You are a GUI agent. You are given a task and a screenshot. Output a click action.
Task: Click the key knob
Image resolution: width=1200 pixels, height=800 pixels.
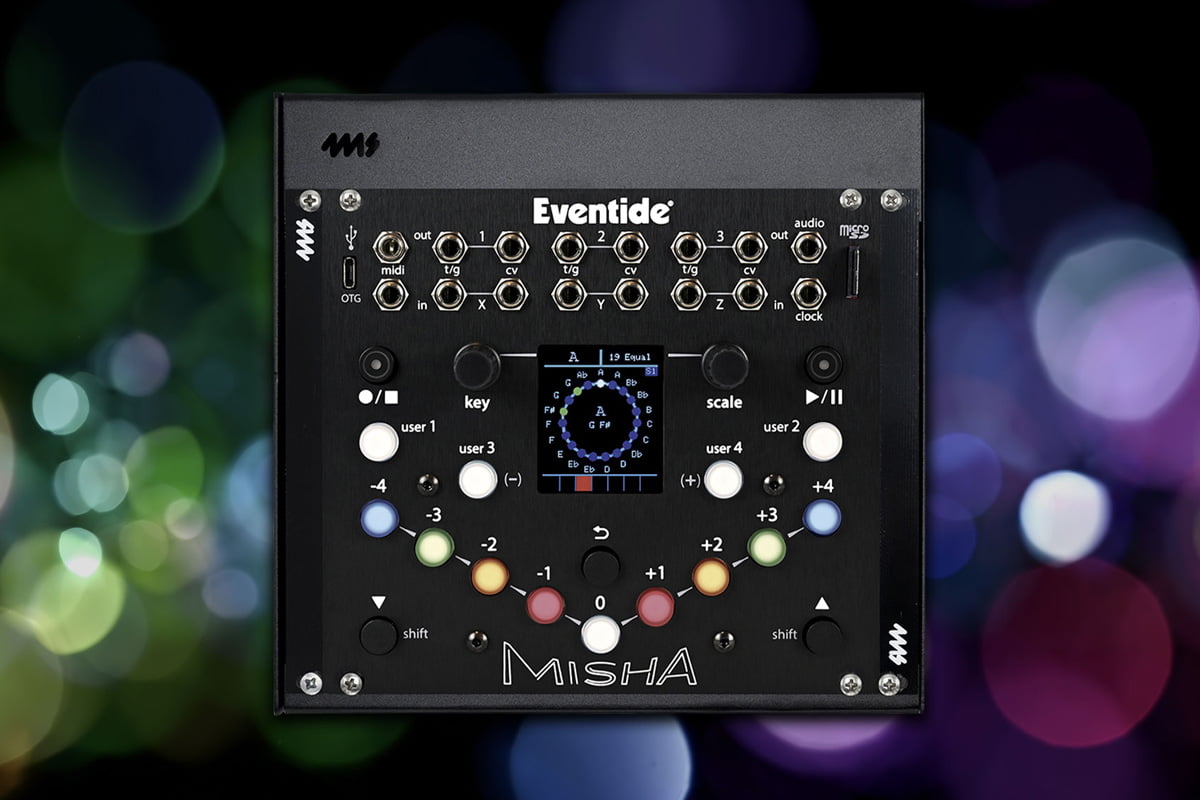click(x=477, y=365)
